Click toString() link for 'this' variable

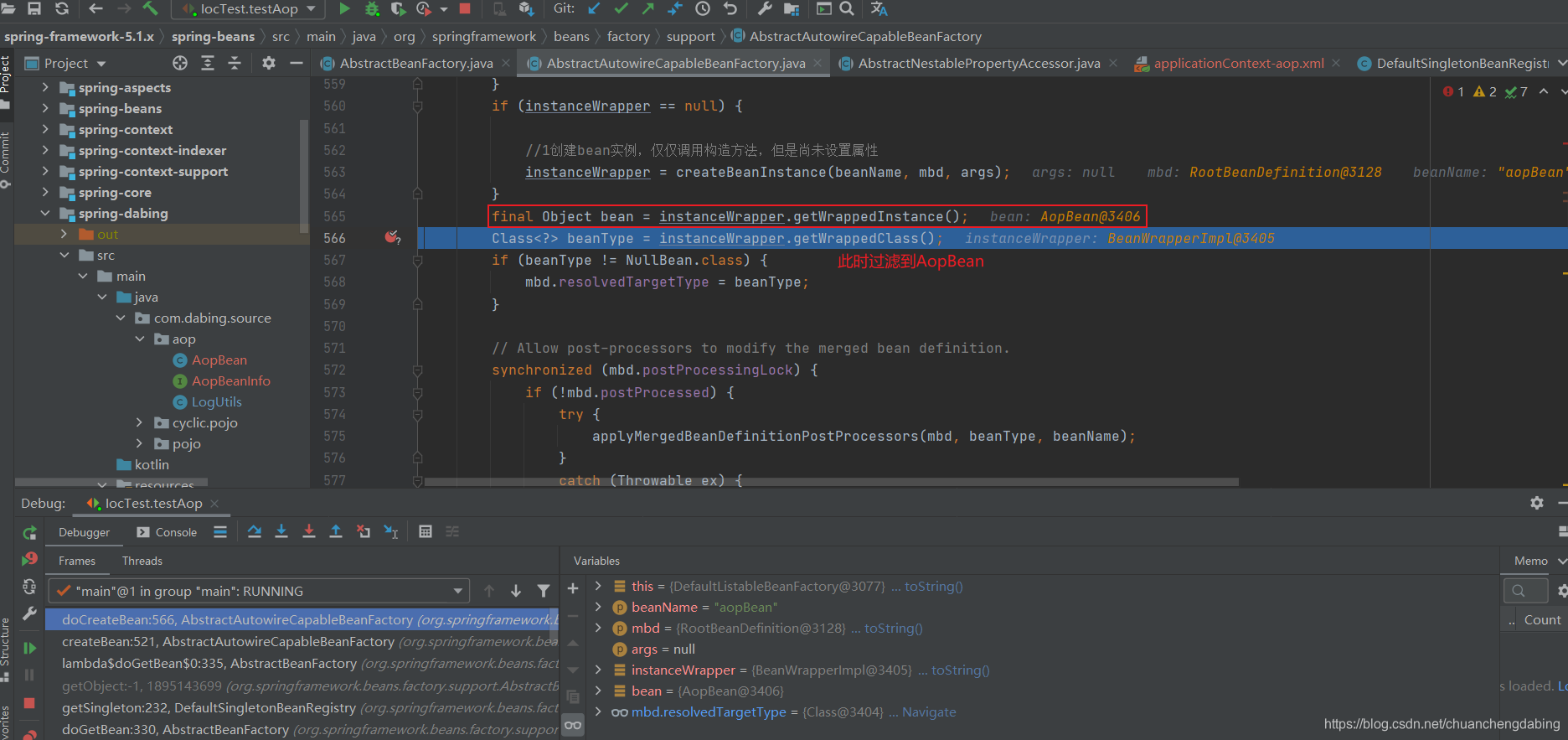933,586
